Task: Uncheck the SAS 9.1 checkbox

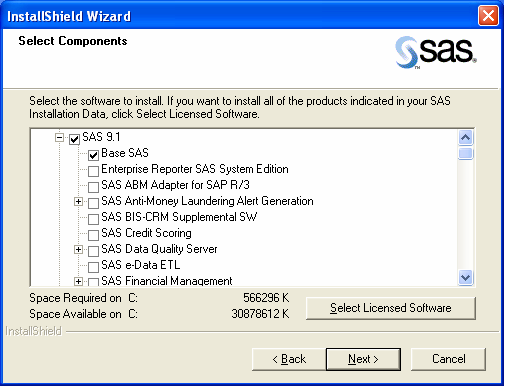Action: (x=74, y=139)
